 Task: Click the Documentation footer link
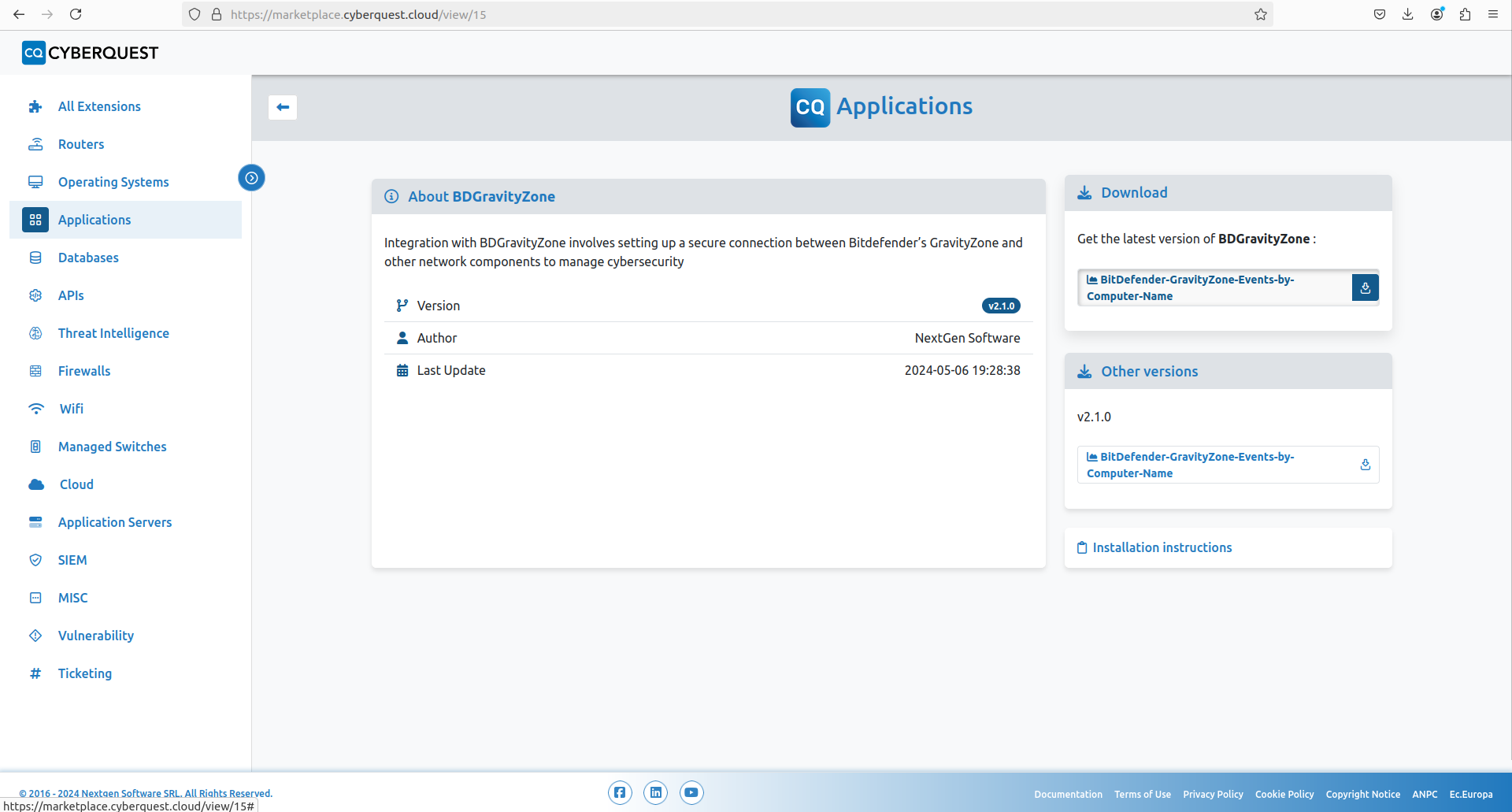coord(1068,794)
